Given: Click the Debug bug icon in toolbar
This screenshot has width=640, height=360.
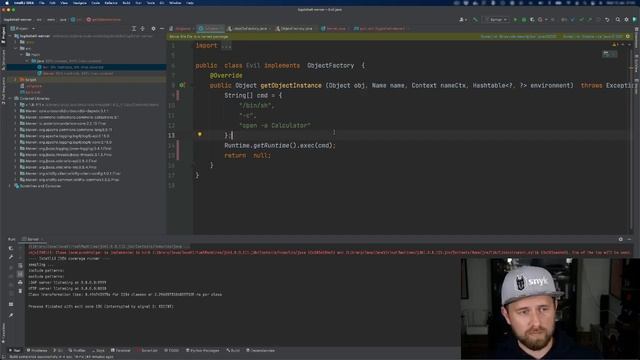Looking at the screenshot, I should click(x=524, y=20).
